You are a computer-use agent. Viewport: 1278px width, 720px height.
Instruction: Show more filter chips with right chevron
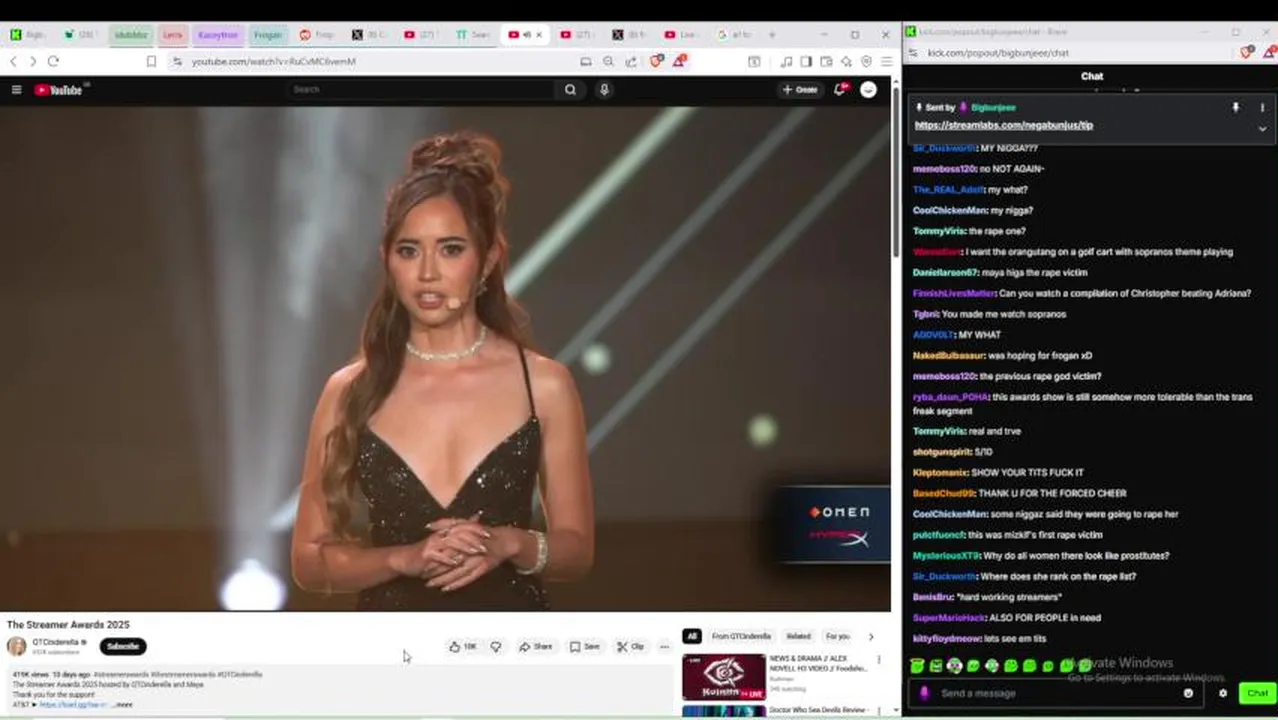(x=870, y=636)
